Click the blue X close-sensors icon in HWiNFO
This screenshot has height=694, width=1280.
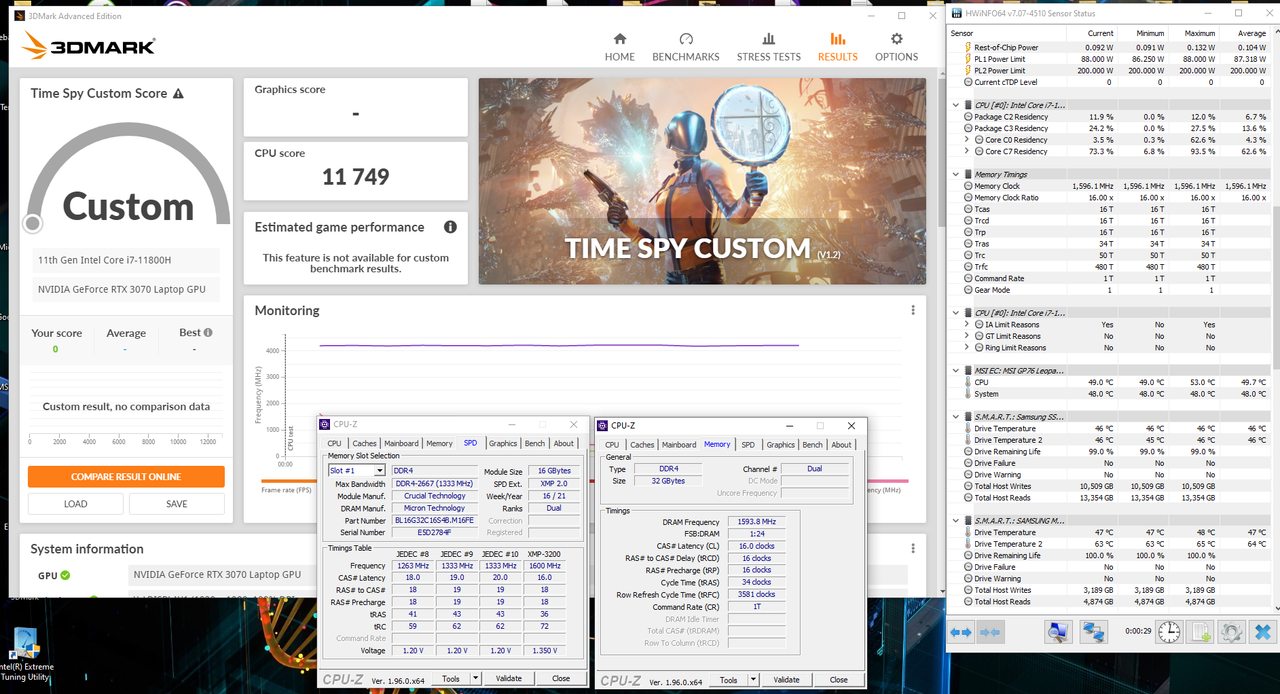1262,632
